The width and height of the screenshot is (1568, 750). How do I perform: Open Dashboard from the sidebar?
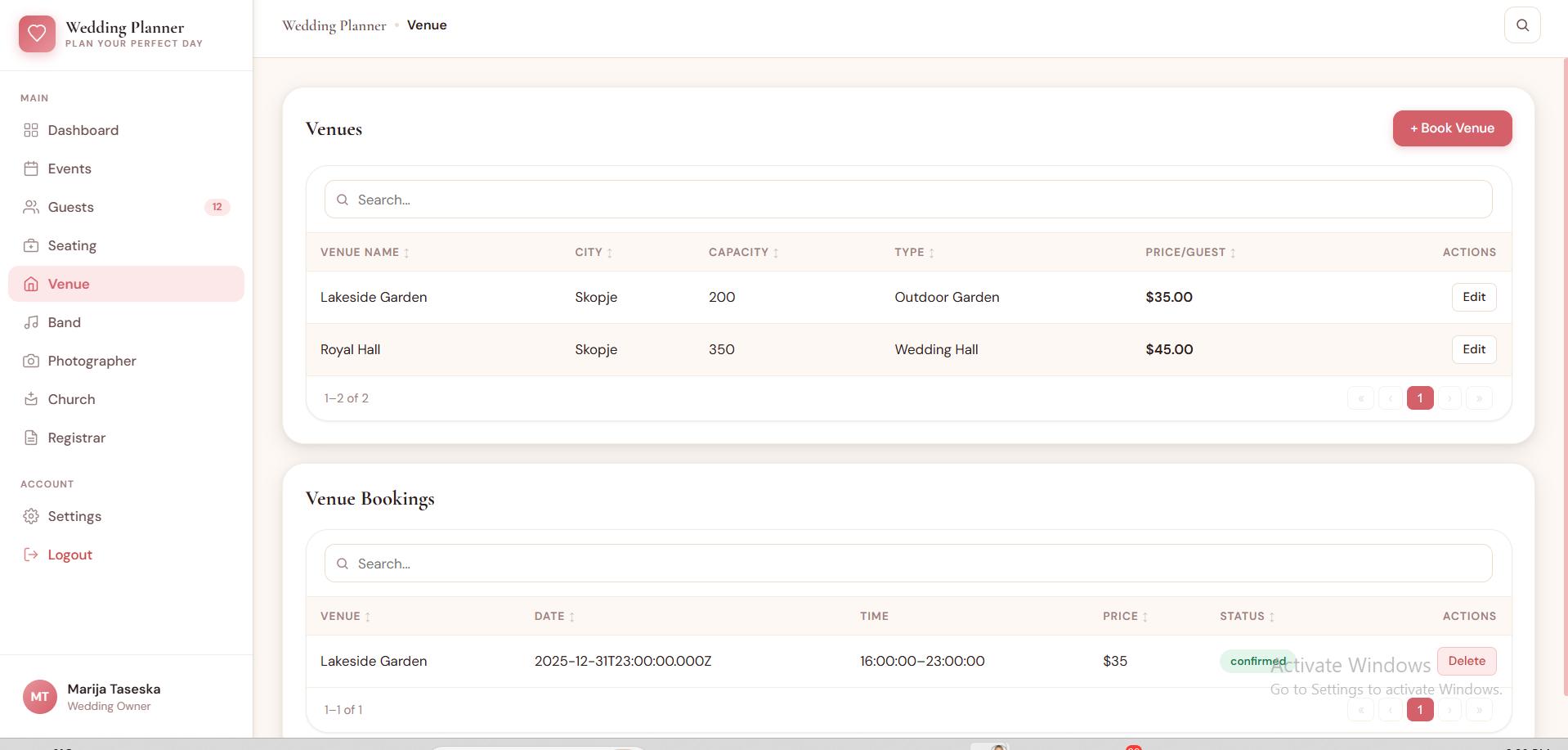click(x=83, y=130)
